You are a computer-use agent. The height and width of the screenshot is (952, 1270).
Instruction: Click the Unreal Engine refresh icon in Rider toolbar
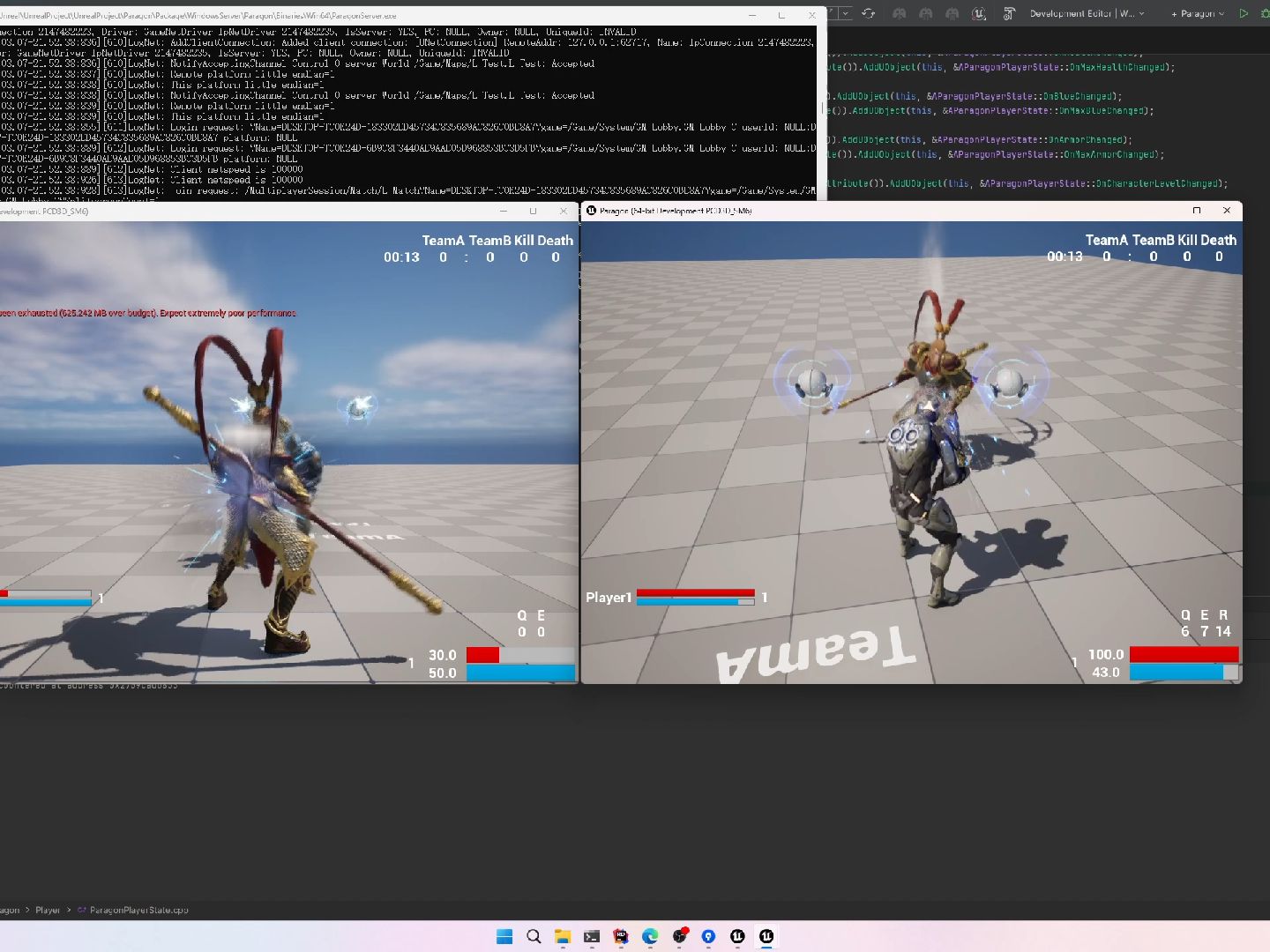click(979, 13)
